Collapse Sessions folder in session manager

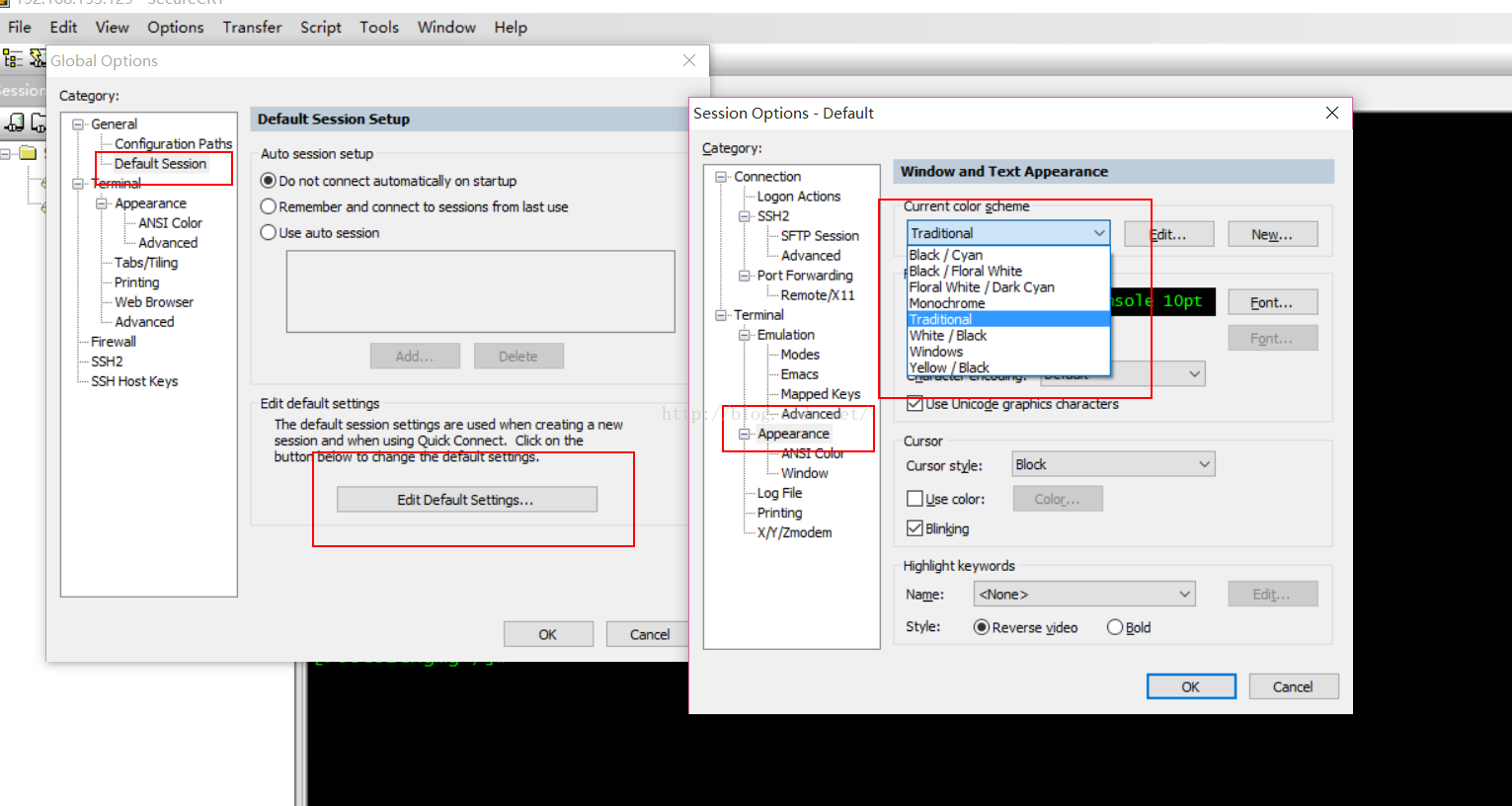pos(6,153)
